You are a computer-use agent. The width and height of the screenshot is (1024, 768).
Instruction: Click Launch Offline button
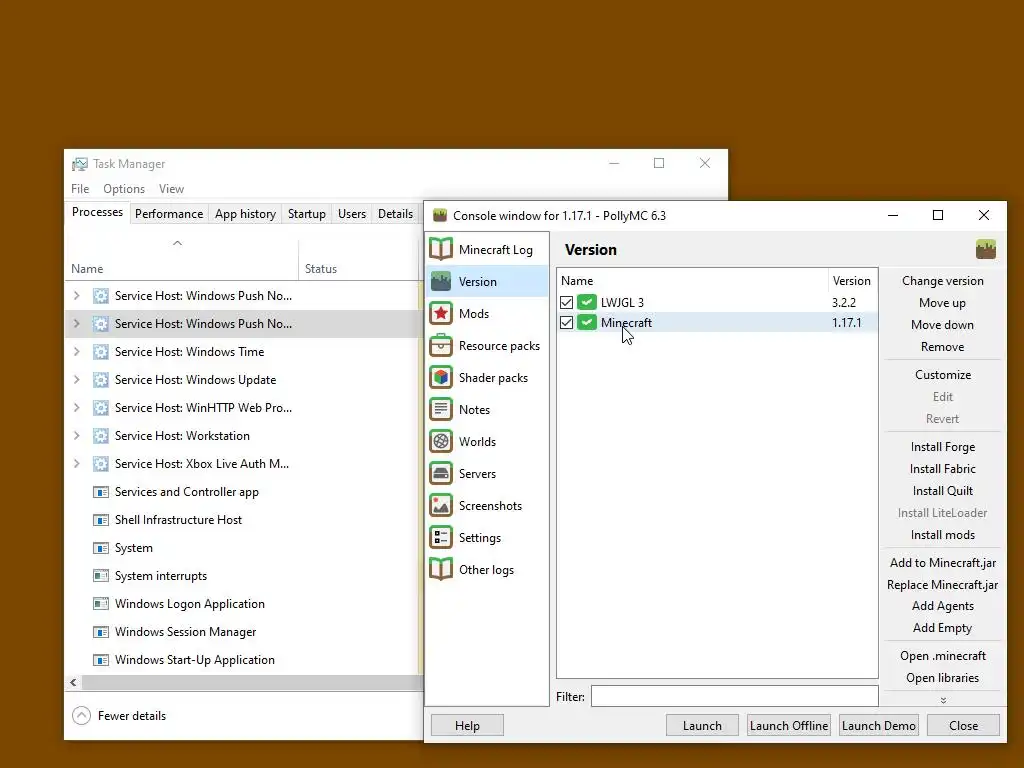coord(789,726)
